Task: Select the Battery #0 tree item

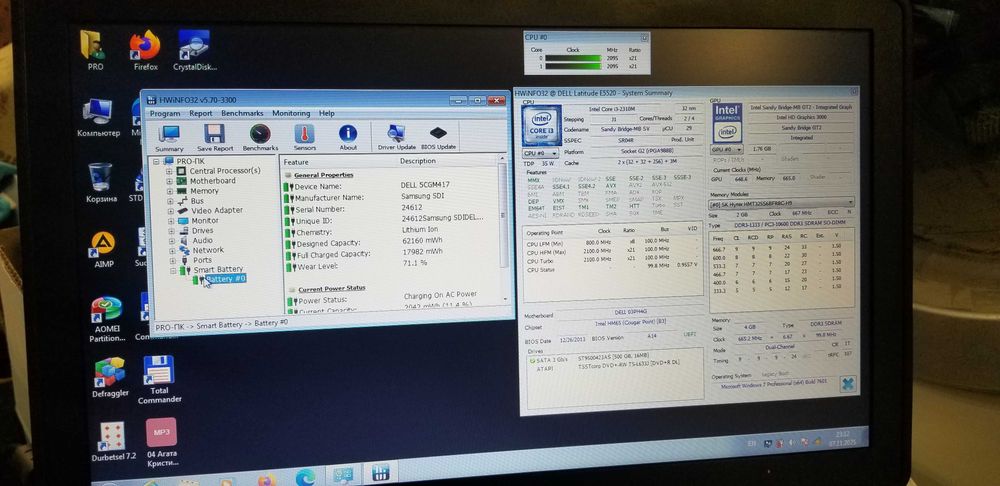Action: point(225,279)
